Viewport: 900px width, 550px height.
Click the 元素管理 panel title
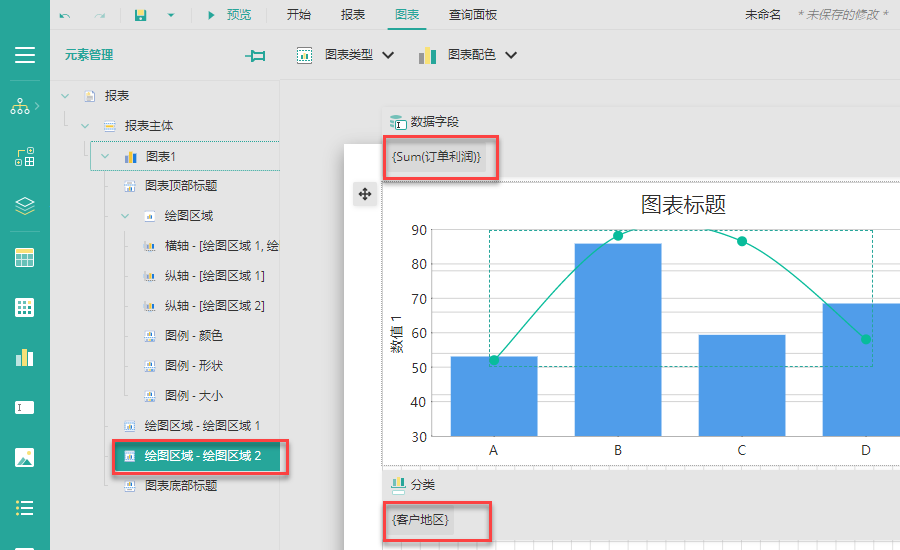89,55
